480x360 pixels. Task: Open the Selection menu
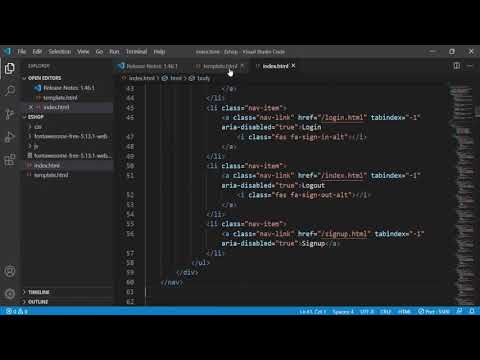[60, 52]
